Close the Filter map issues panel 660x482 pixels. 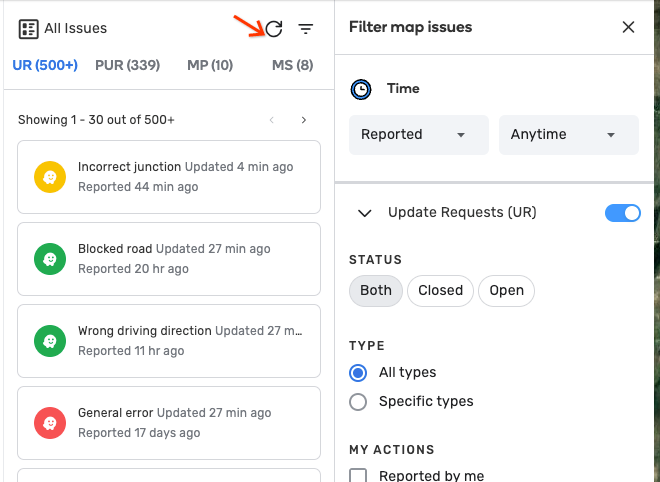point(628,27)
